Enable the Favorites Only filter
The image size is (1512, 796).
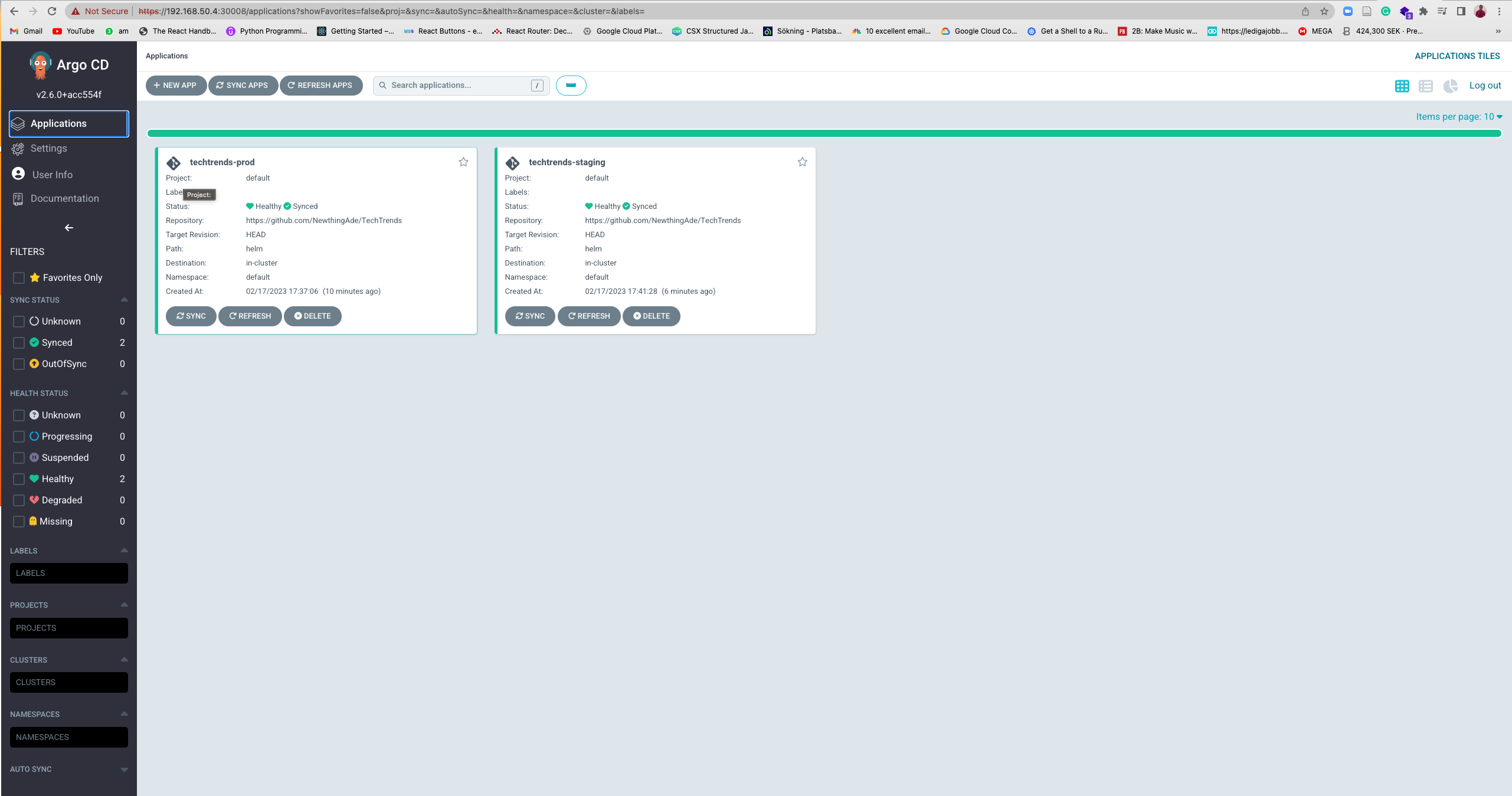[x=18, y=277]
